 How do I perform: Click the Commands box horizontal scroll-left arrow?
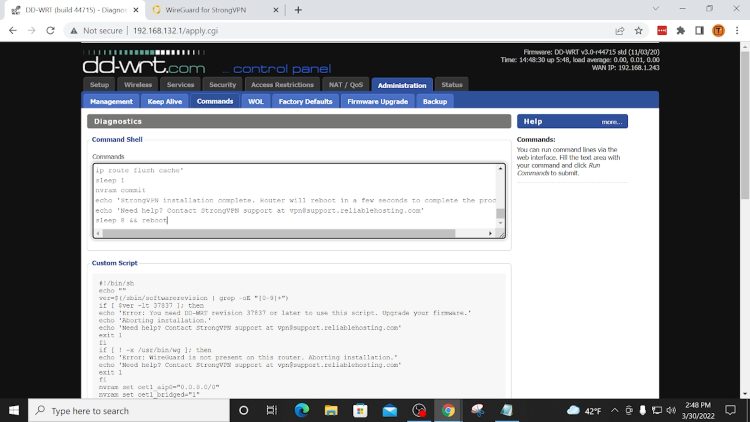(x=98, y=233)
